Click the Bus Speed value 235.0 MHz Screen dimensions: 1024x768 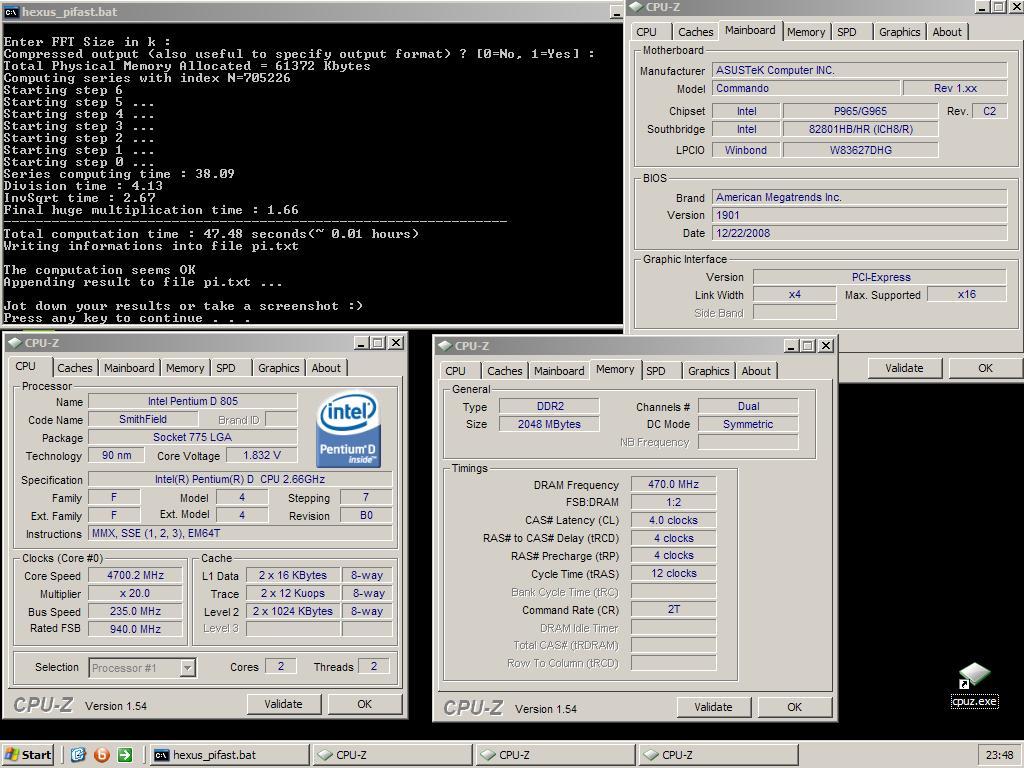tap(135, 611)
